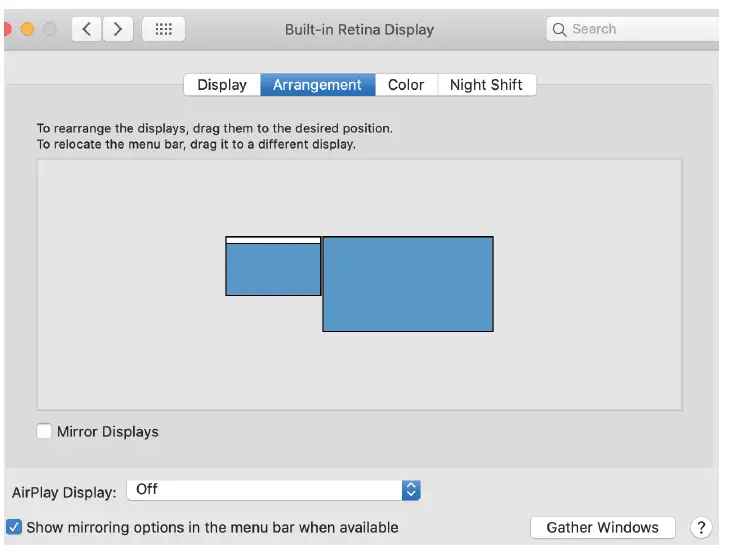Open the Color tab
Screen dimensions: 737x556
point(406,85)
